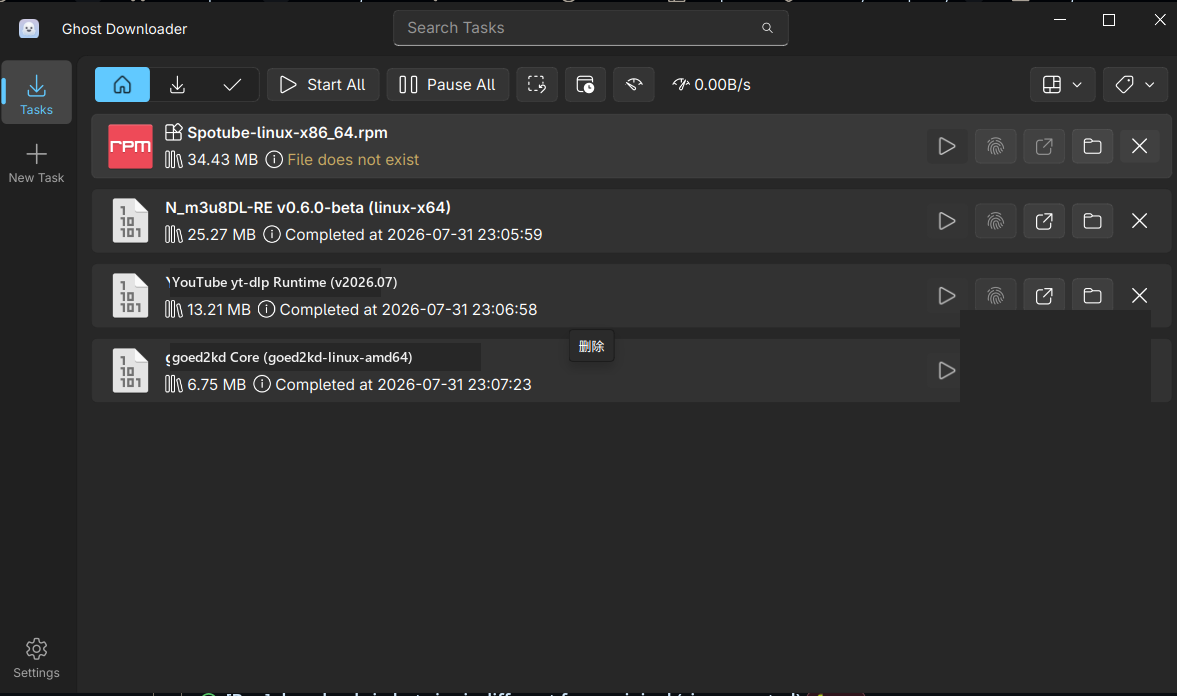Click the goed2kd Core task title
Image resolution: width=1177 pixels, height=696 pixels.
(x=292, y=357)
